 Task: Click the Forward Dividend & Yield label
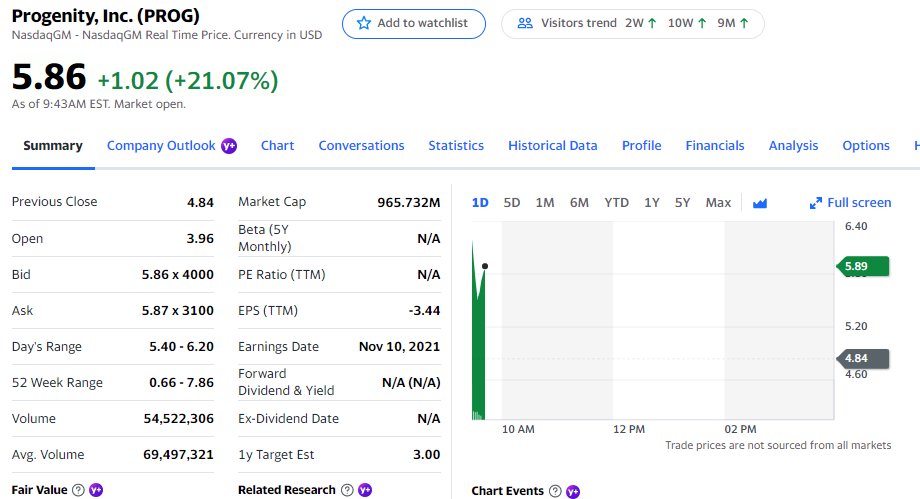286,382
